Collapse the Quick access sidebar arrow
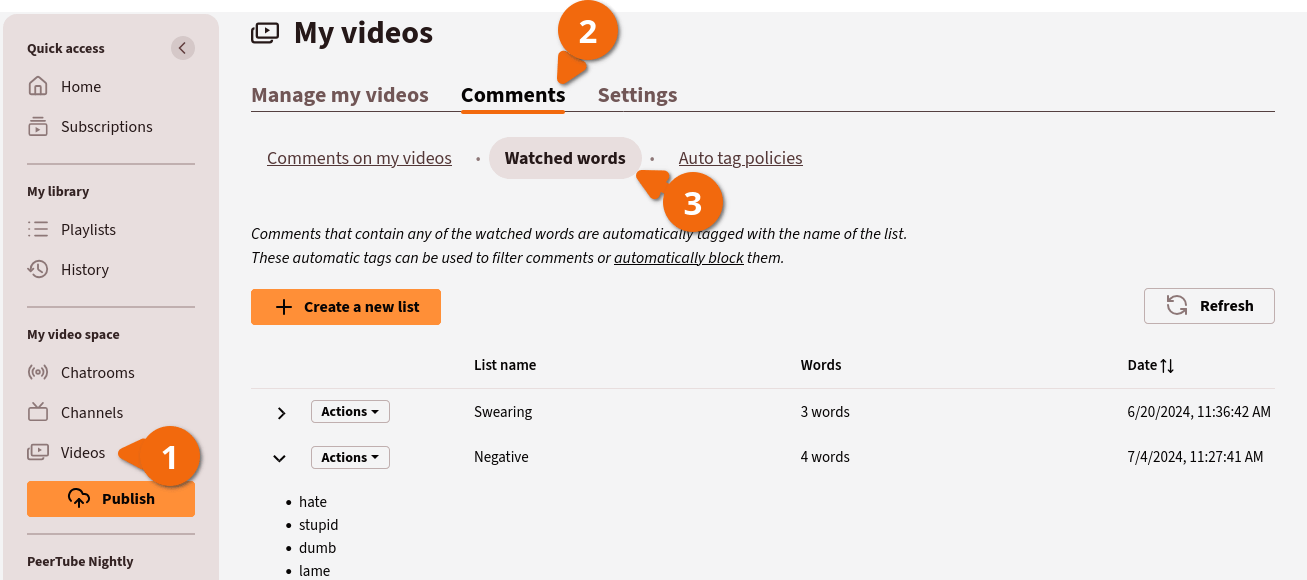The width and height of the screenshot is (1307, 580). click(182, 48)
